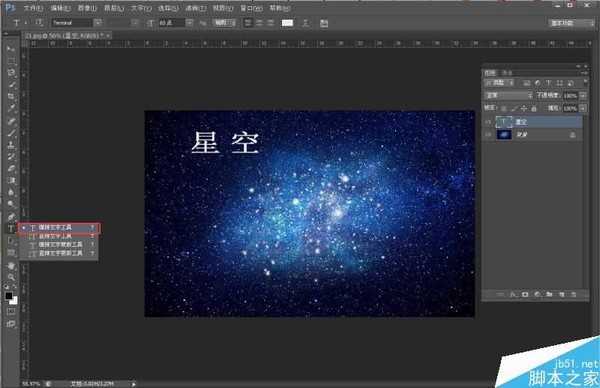Select the Gradient tool
Image resolution: width=600 pixels, height=388 pixels.
[x=11, y=180]
